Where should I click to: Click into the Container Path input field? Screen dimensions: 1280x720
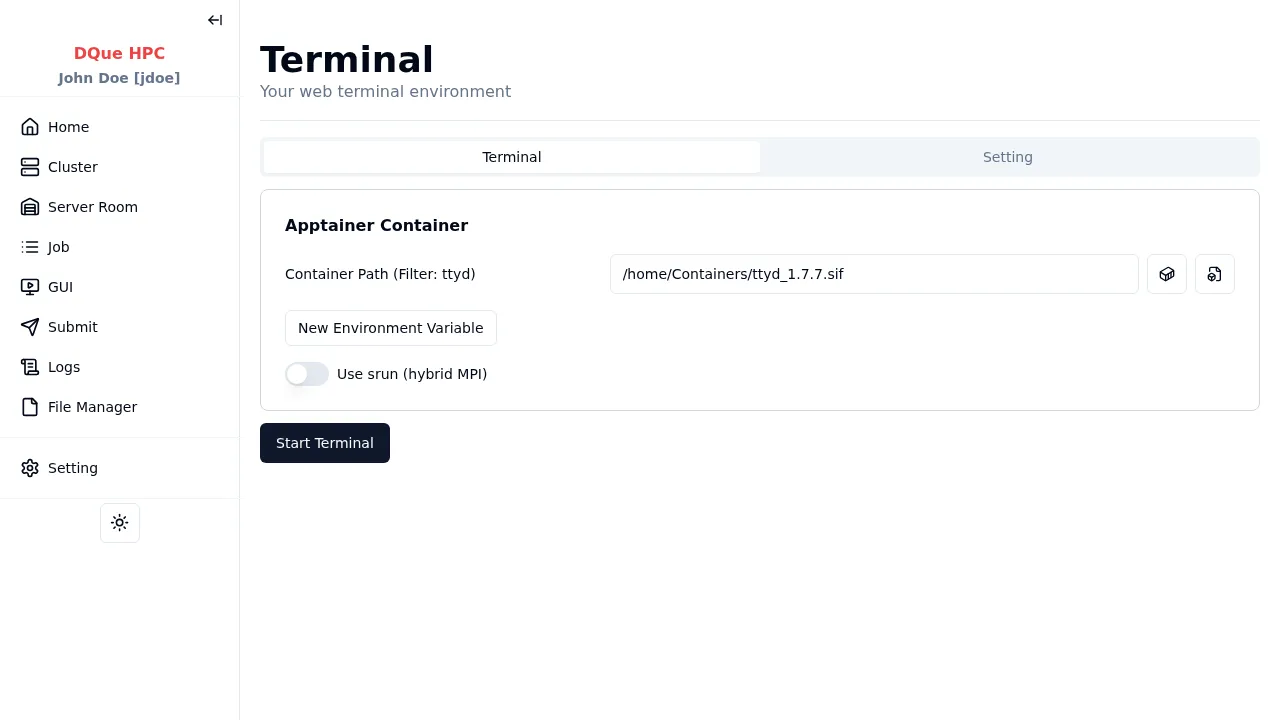tap(874, 274)
